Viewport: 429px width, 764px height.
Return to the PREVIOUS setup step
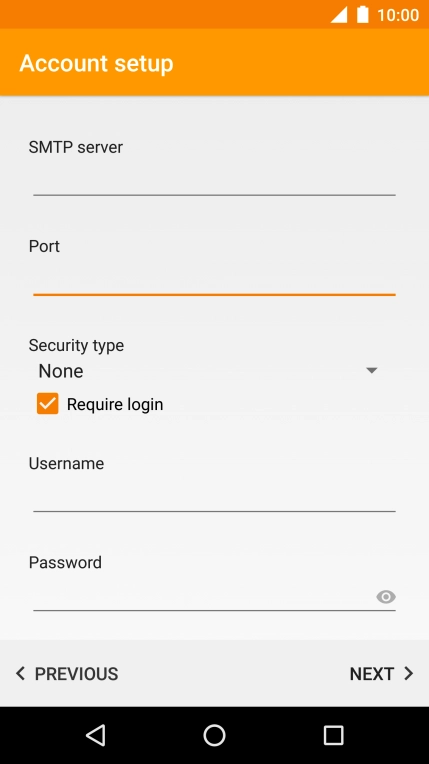(67, 673)
